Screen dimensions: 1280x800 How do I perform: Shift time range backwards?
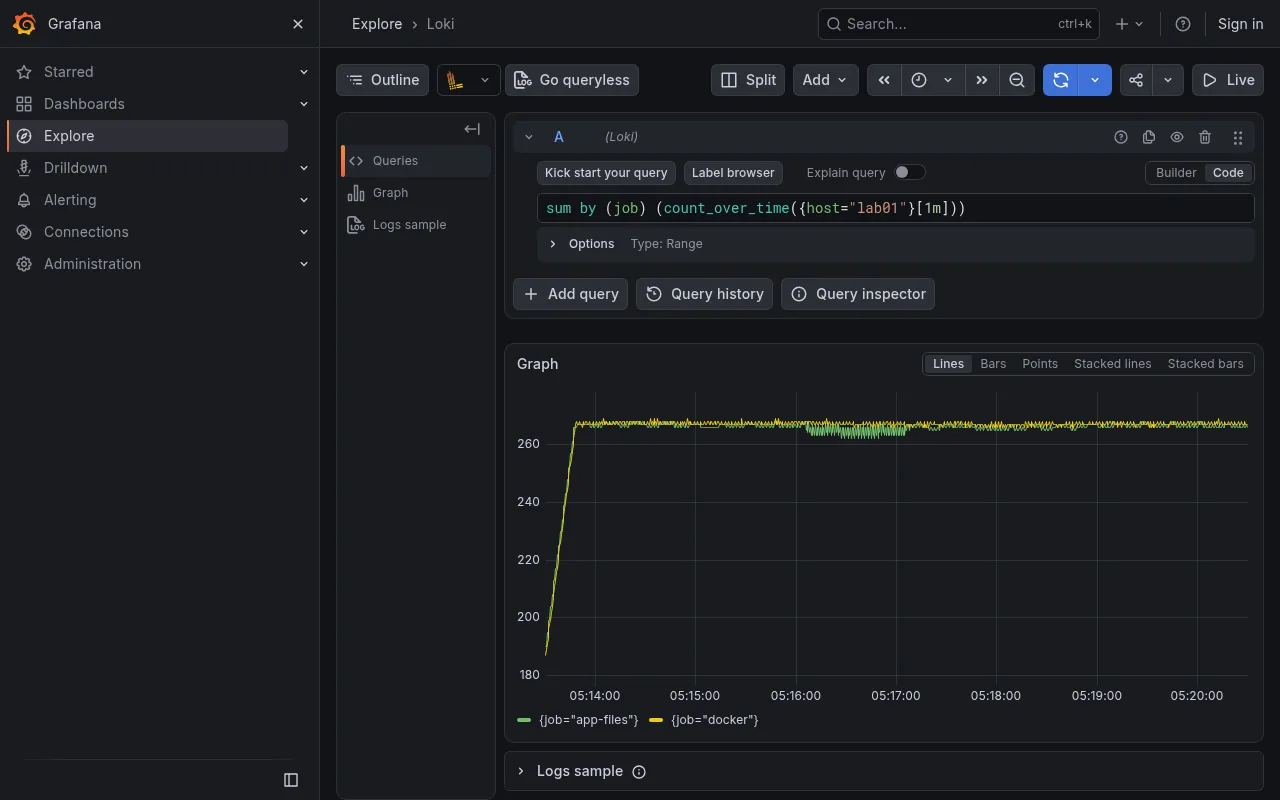[884, 80]
